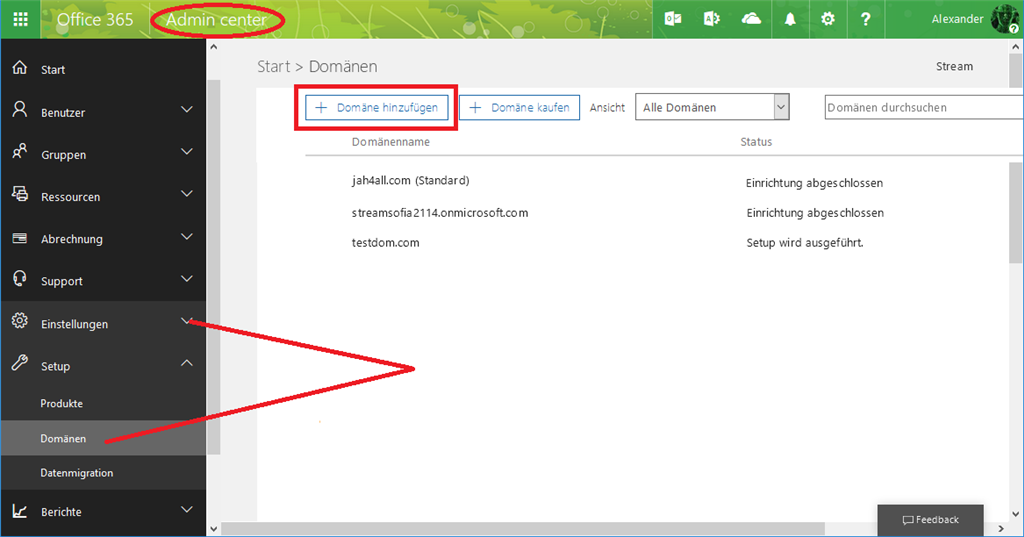Open Outlook from the header icons
This screenshot has width=1024, height=537.
tap(673, 19)
